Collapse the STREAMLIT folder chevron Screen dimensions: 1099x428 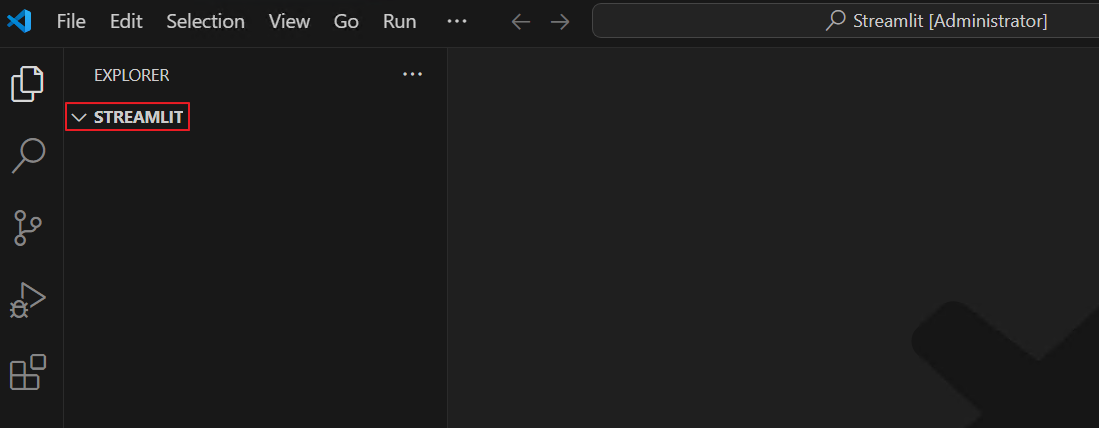coord(78,118)
